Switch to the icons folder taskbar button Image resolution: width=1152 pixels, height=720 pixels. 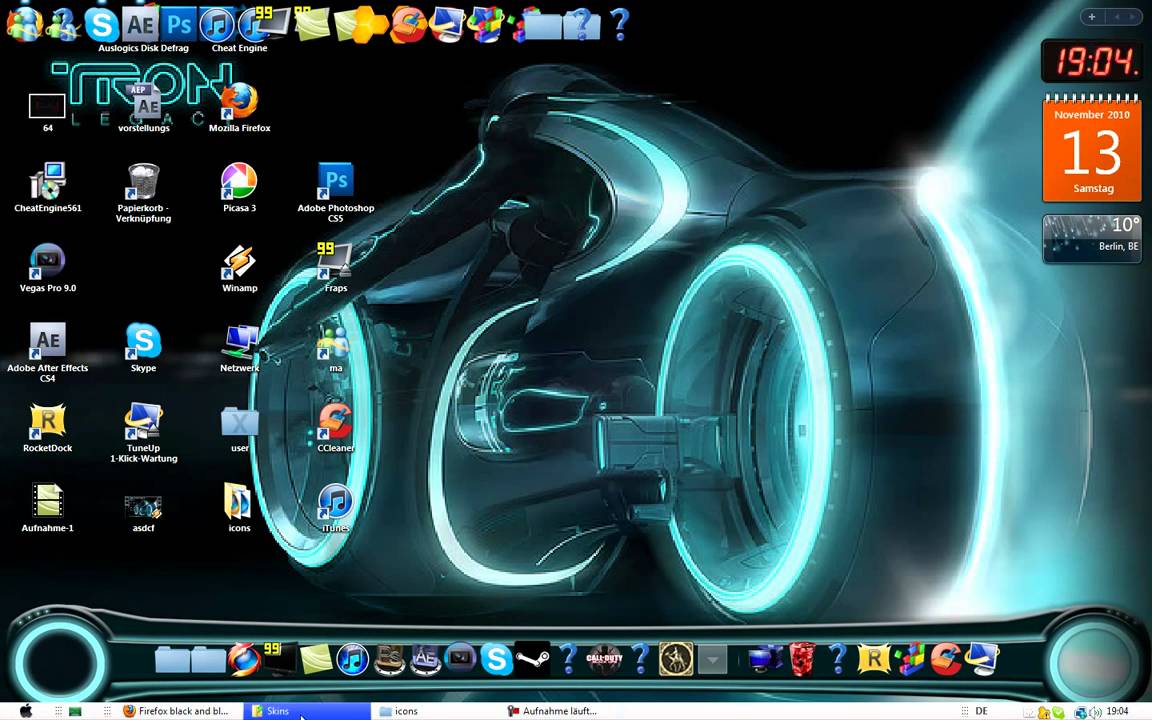click(x=435, y=711)
